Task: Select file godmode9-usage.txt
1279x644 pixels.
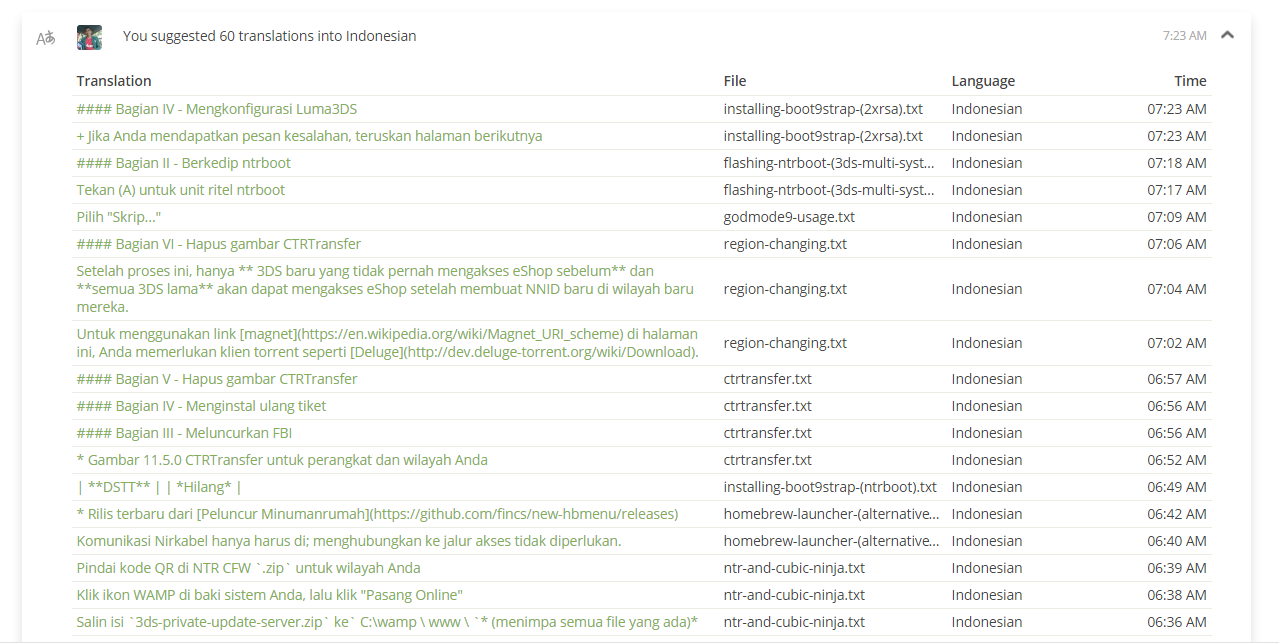Action: point(789,217)
